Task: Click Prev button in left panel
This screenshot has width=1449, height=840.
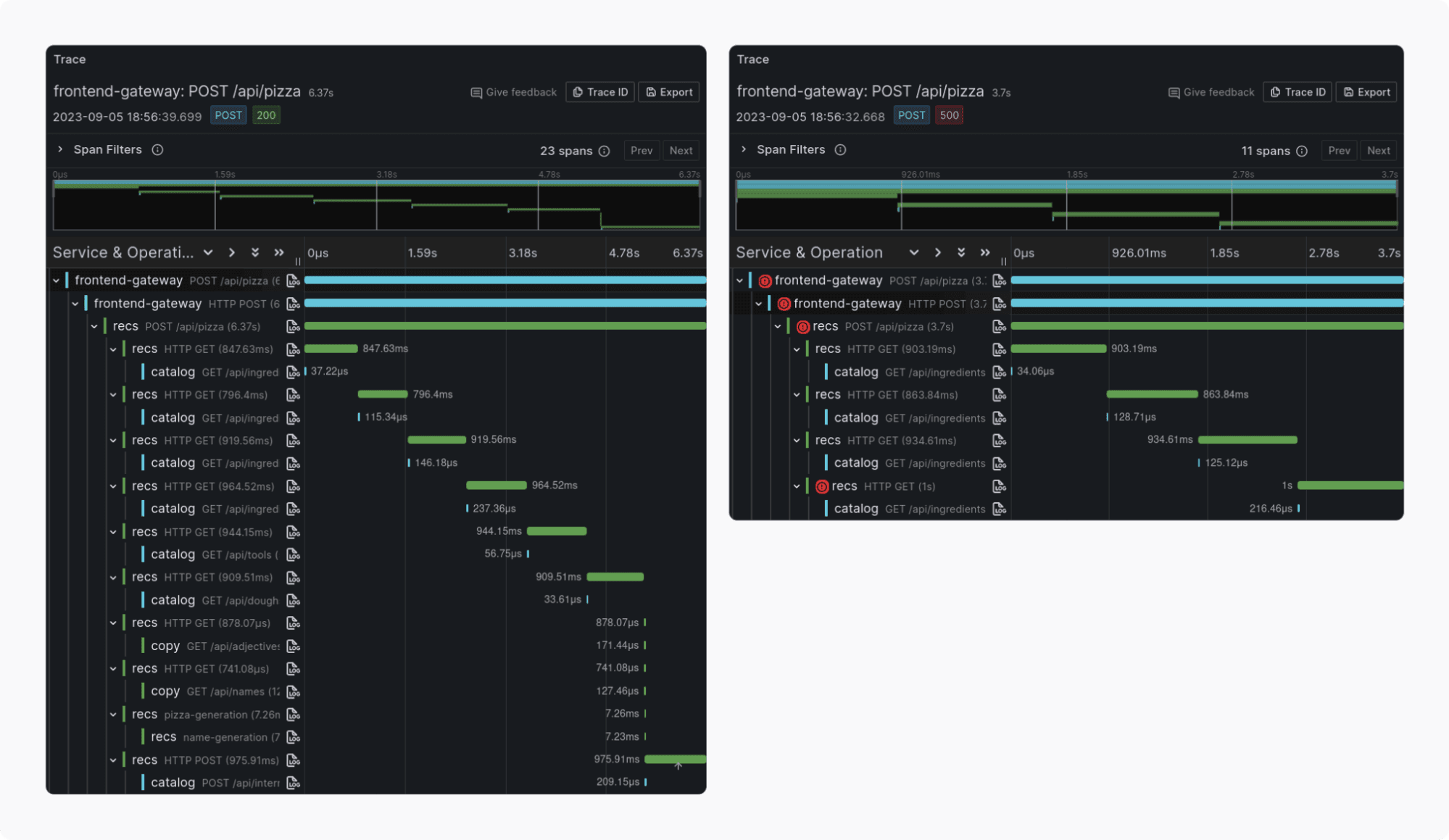Action: point(642,151)
